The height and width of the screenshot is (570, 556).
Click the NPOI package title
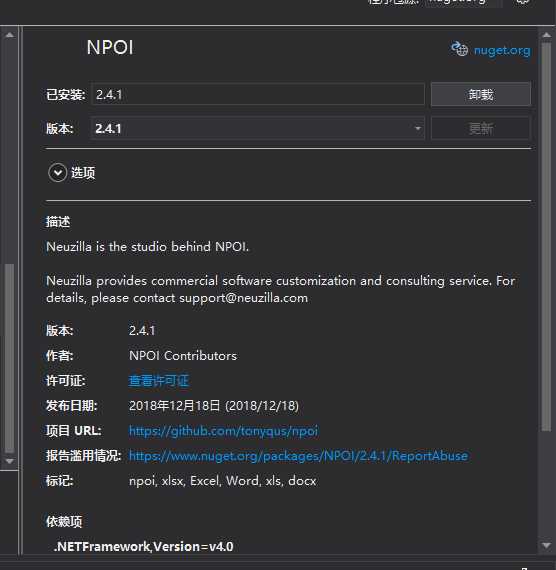110,48
